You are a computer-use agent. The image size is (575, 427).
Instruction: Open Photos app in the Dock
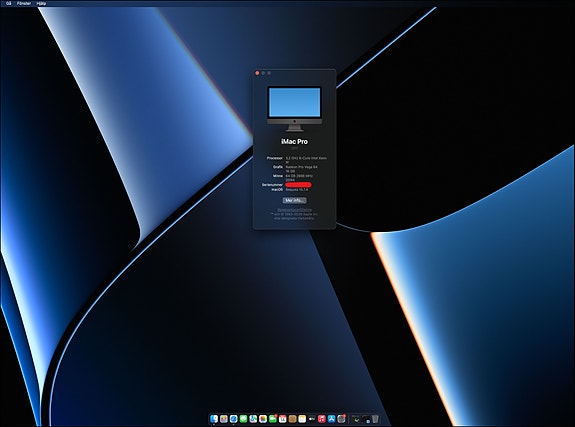[x=263, y=419]
